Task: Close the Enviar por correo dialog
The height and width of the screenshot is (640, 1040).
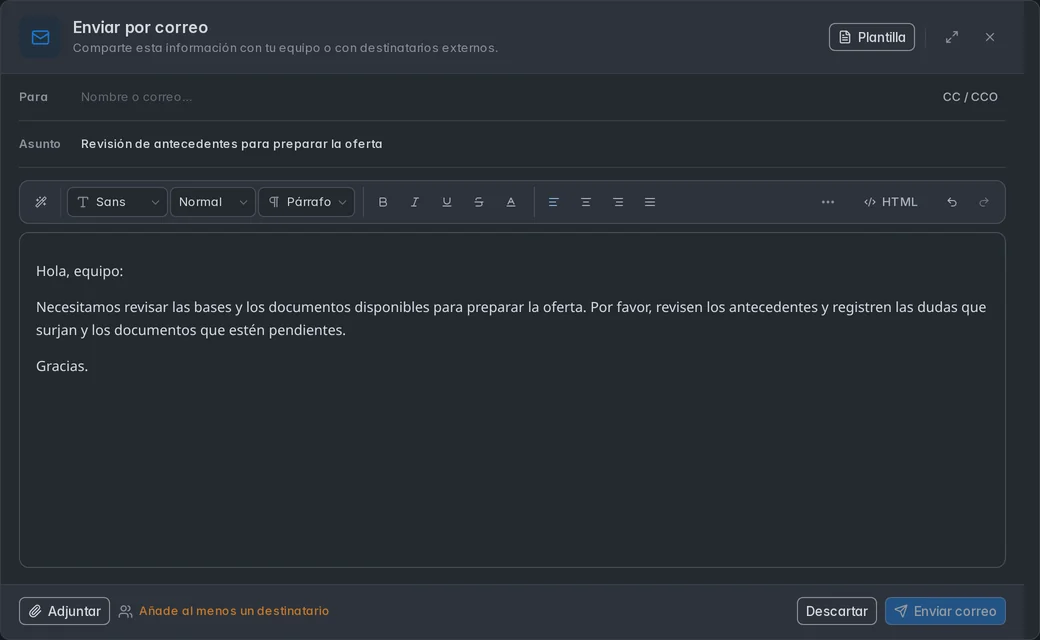Action: (x=990, y=37)
